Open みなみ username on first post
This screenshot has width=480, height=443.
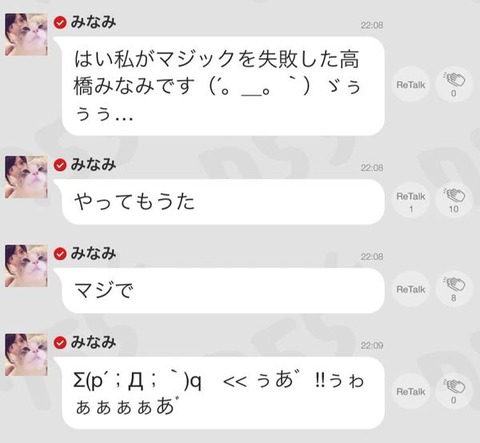pyautogui.click(x=93, y=23)
